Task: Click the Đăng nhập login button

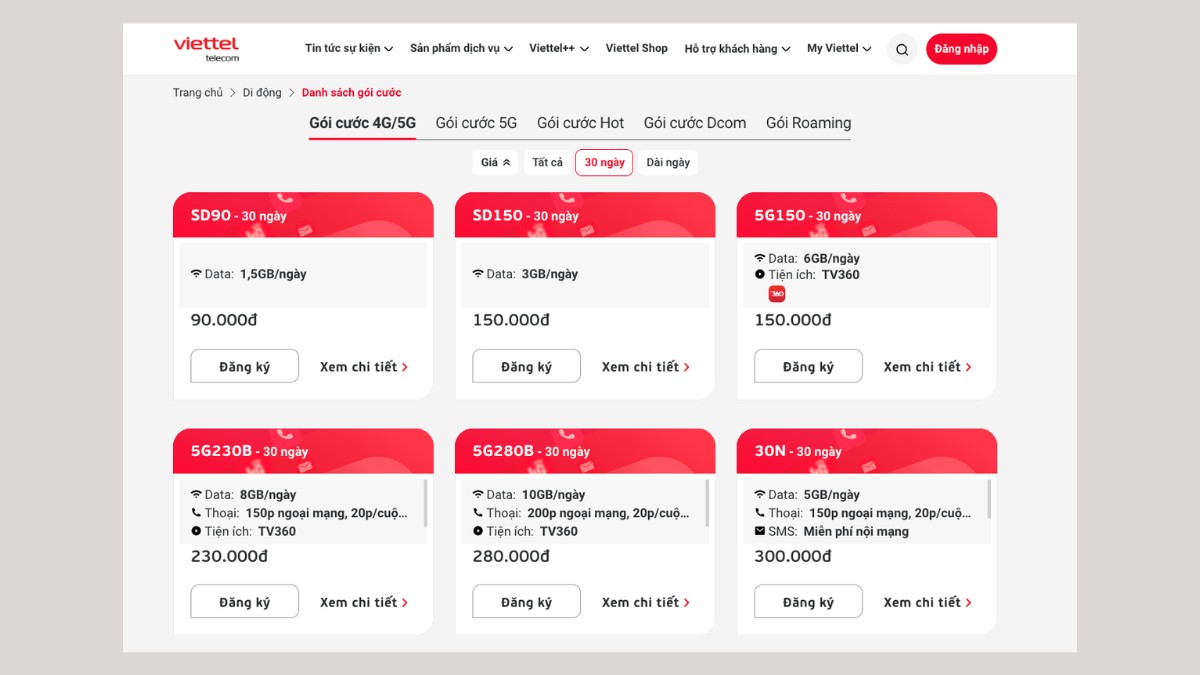Action: pos(961,49)
